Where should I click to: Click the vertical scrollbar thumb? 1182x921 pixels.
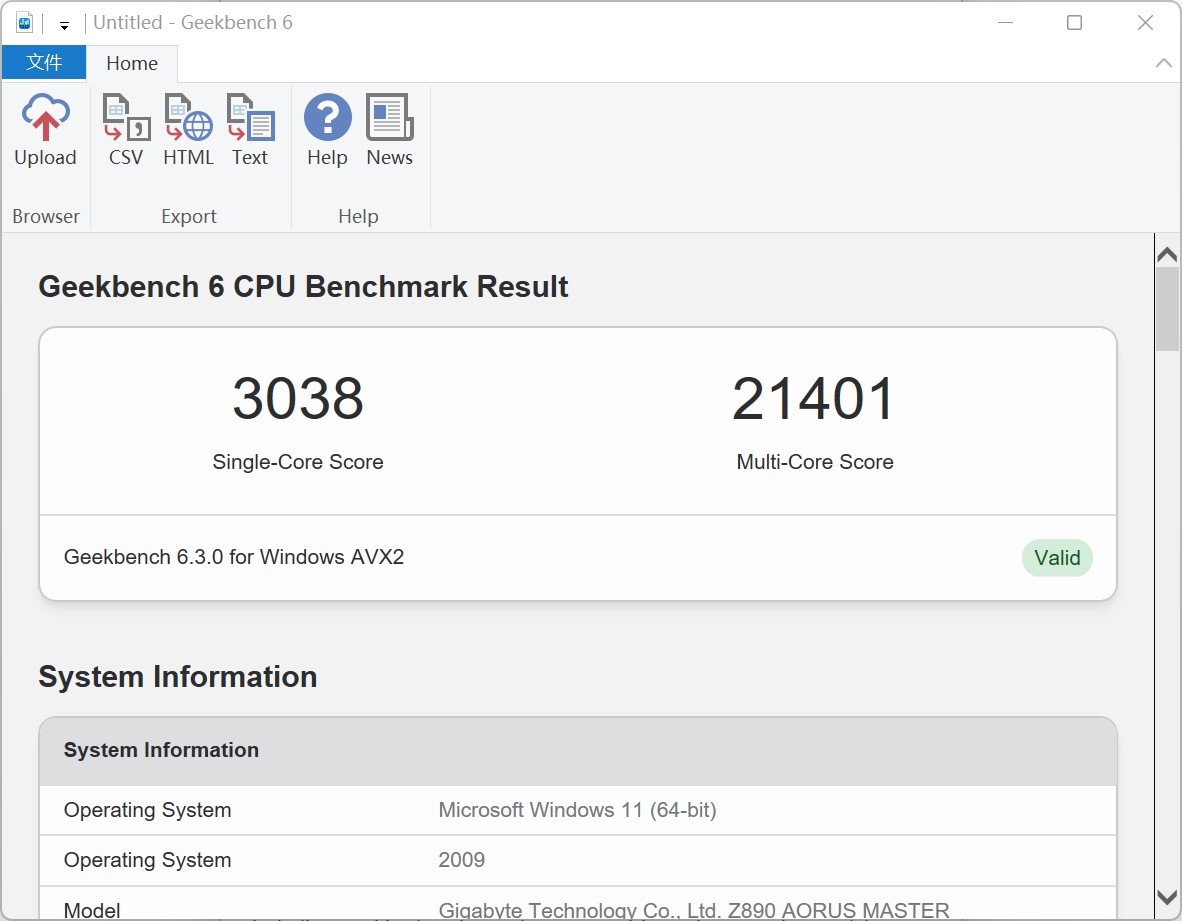click(1167, 310)
